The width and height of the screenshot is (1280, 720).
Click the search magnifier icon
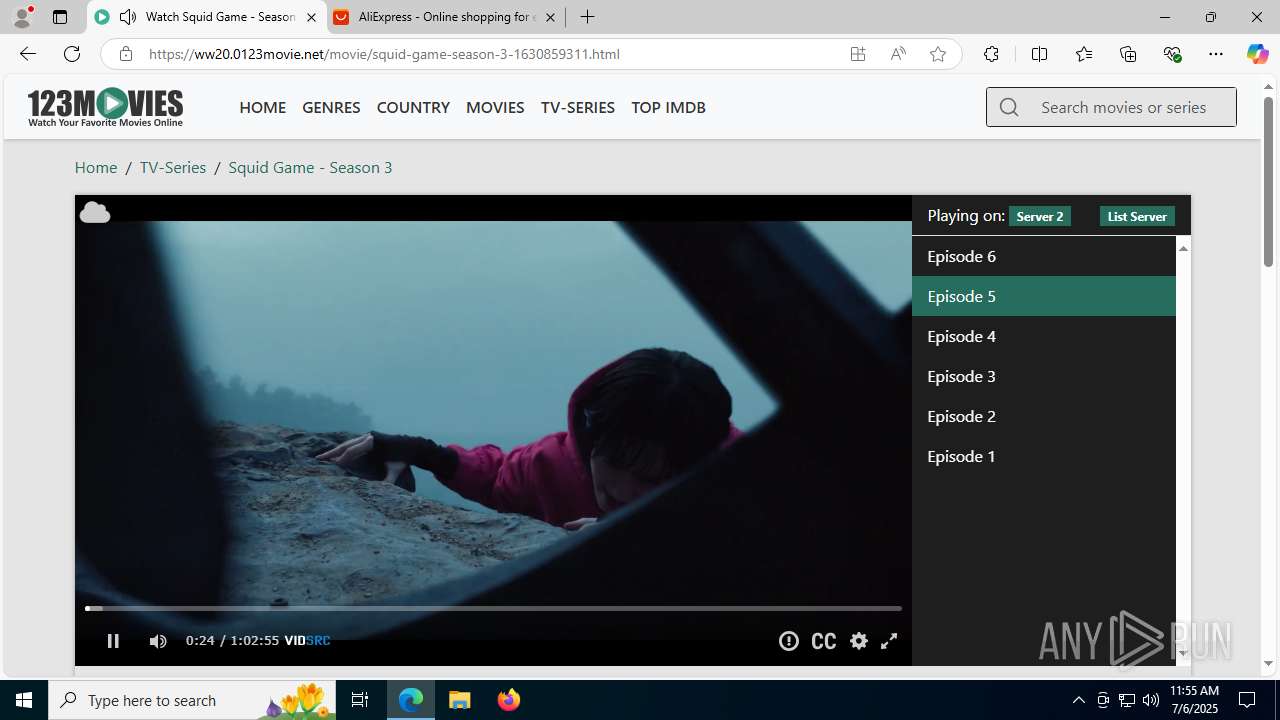[1009, 107]
